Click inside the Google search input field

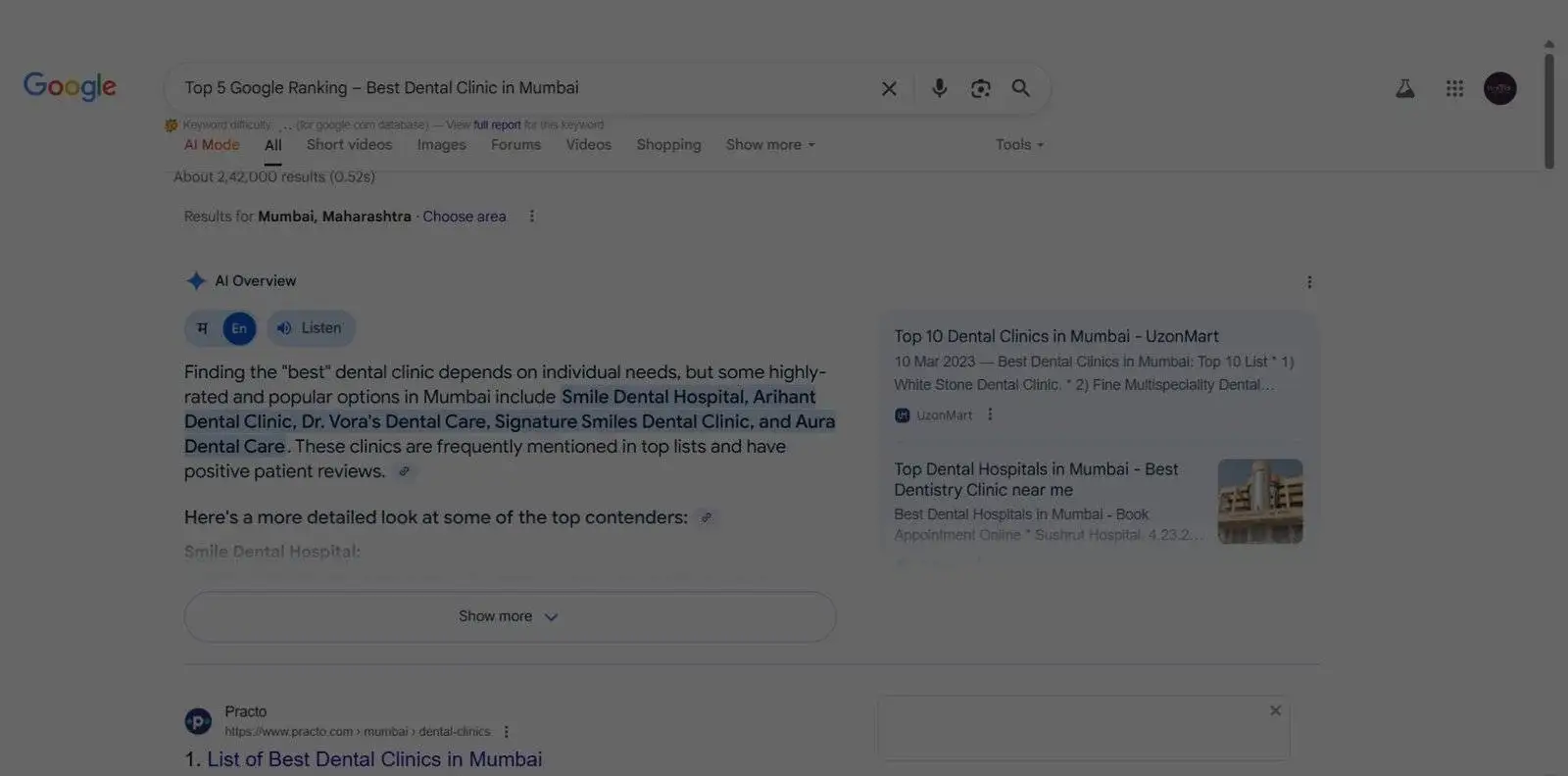pyautogui.click(x=519, y=88)
